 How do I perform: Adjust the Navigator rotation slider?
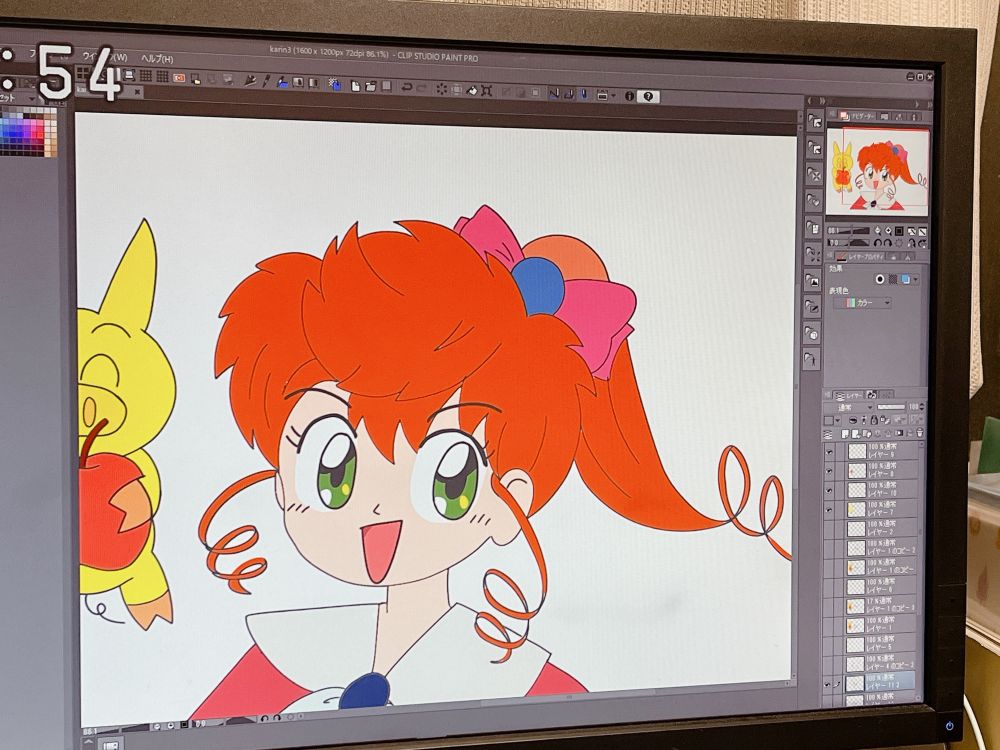(848, 243)
